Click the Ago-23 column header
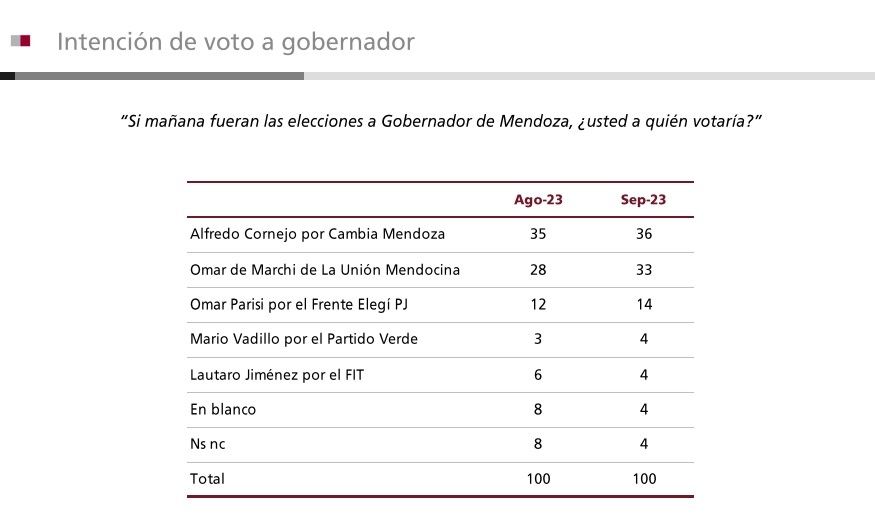This screenshot has height=514, width=875. point(538,200)
